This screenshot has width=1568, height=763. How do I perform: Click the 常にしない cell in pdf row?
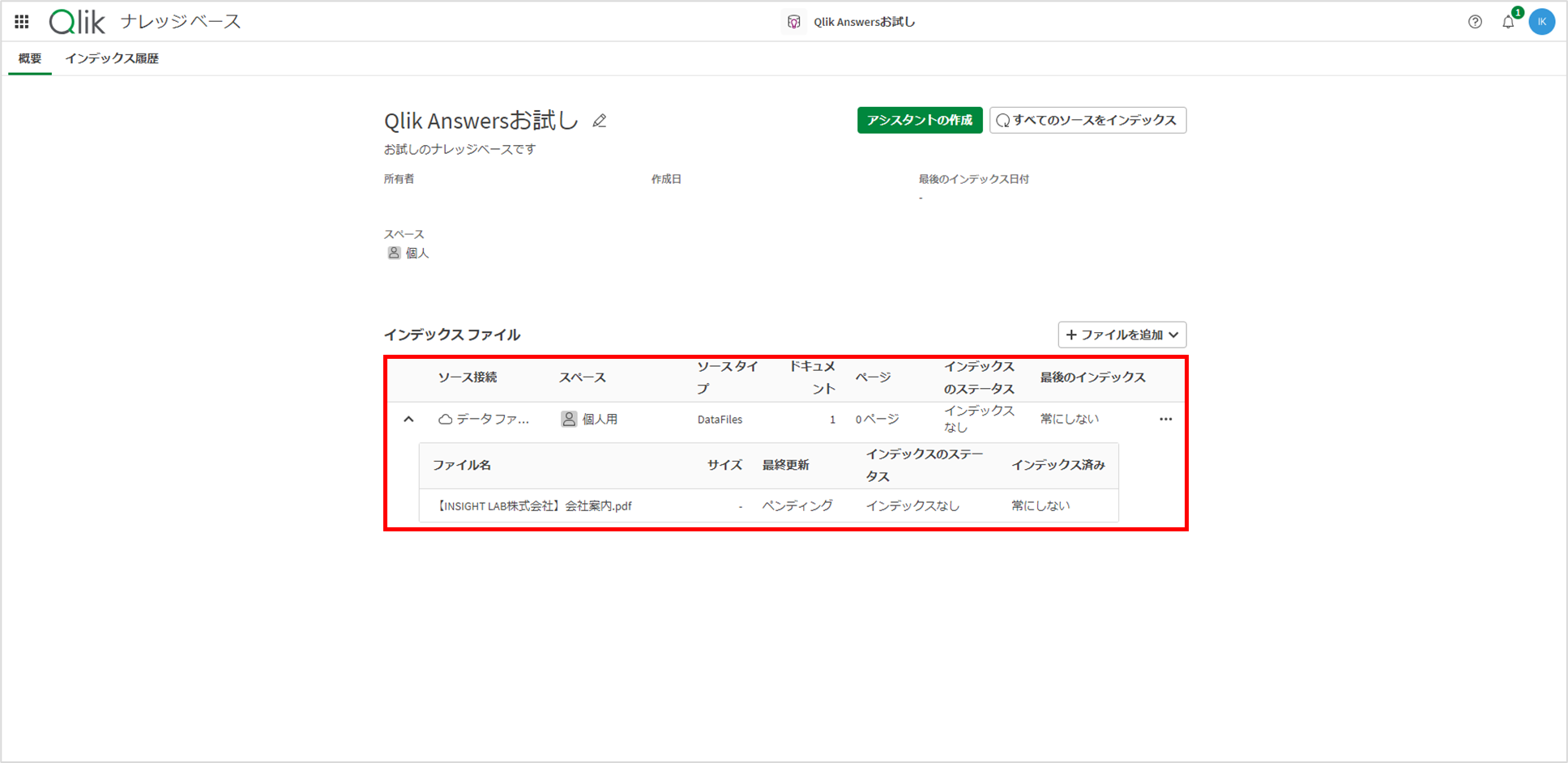(x=1040, y=505)
